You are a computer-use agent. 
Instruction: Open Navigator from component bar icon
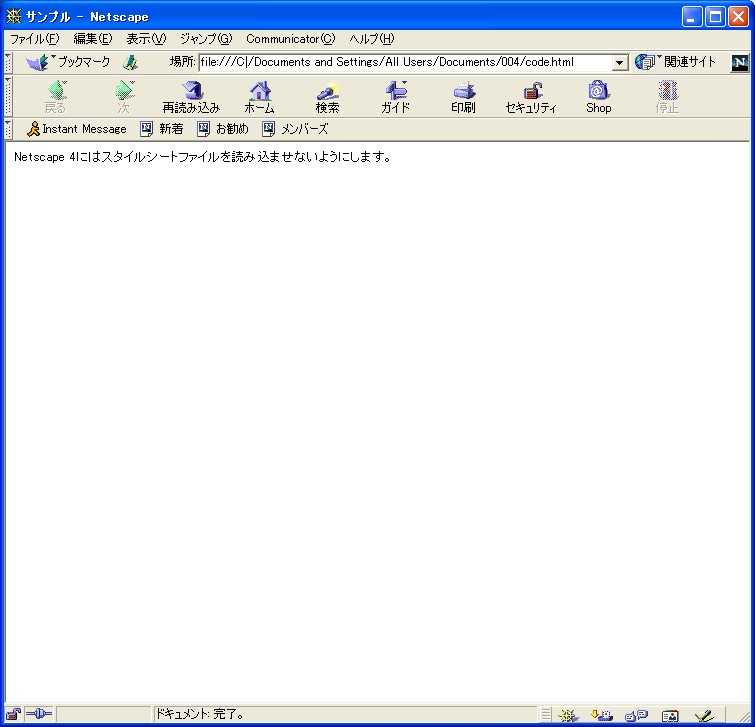pyautogui.click(x=568, y=715)
